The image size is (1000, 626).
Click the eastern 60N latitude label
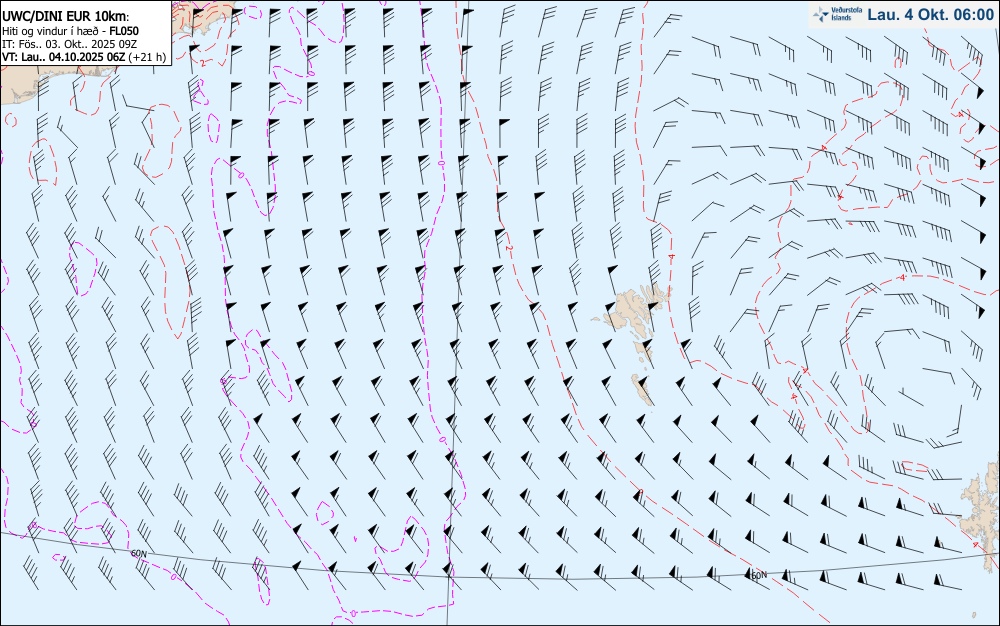759,575
